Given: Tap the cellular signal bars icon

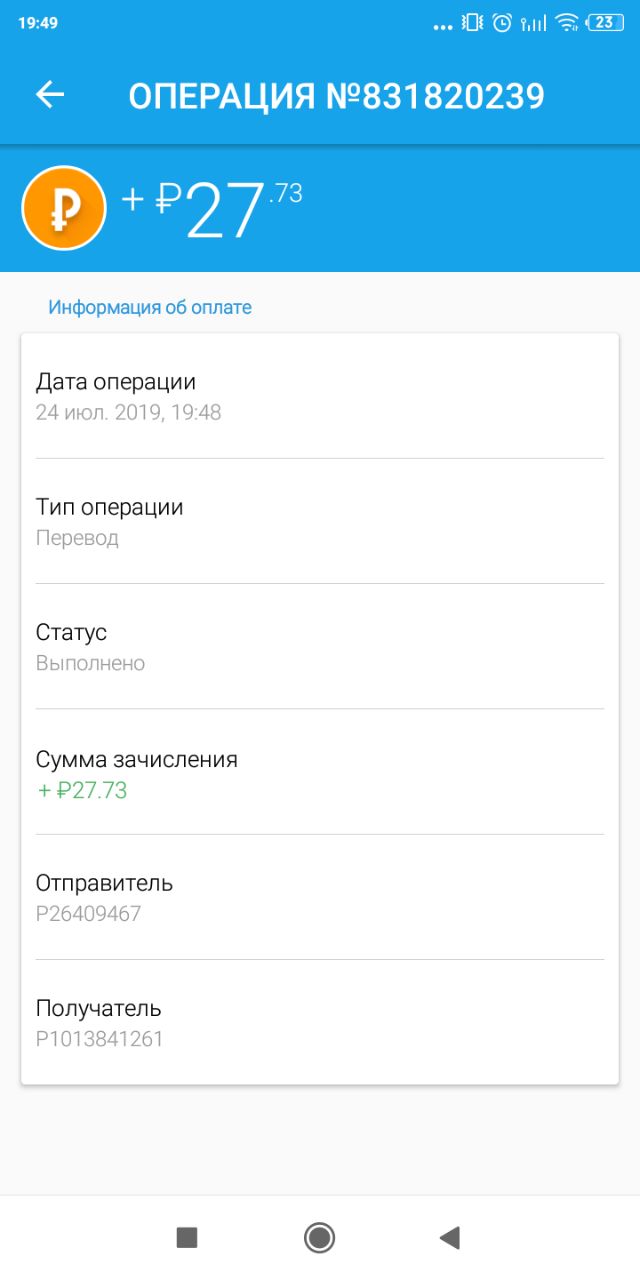Looking at the screenshot, I should click(535, 22).
